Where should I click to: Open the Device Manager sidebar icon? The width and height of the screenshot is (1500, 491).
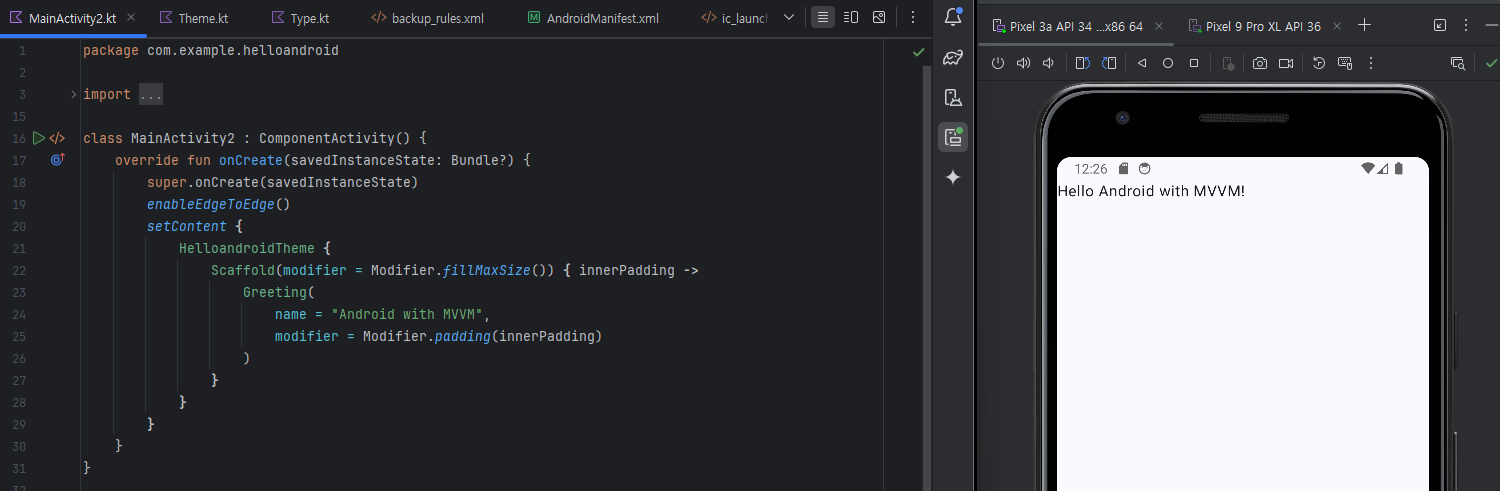tap(953, 97)
